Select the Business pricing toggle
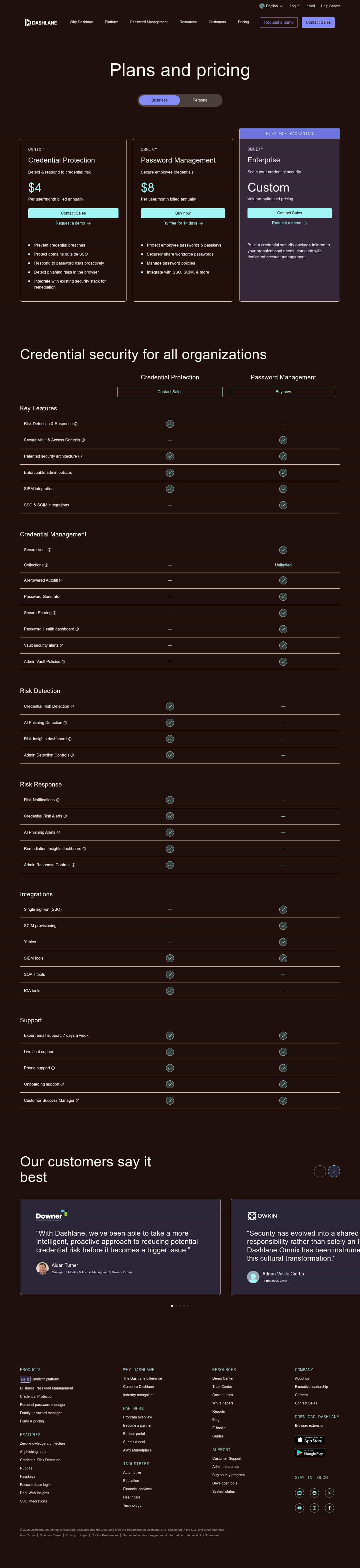Image resolution: width=360 pixels, height=1568 pixels. 159,100
